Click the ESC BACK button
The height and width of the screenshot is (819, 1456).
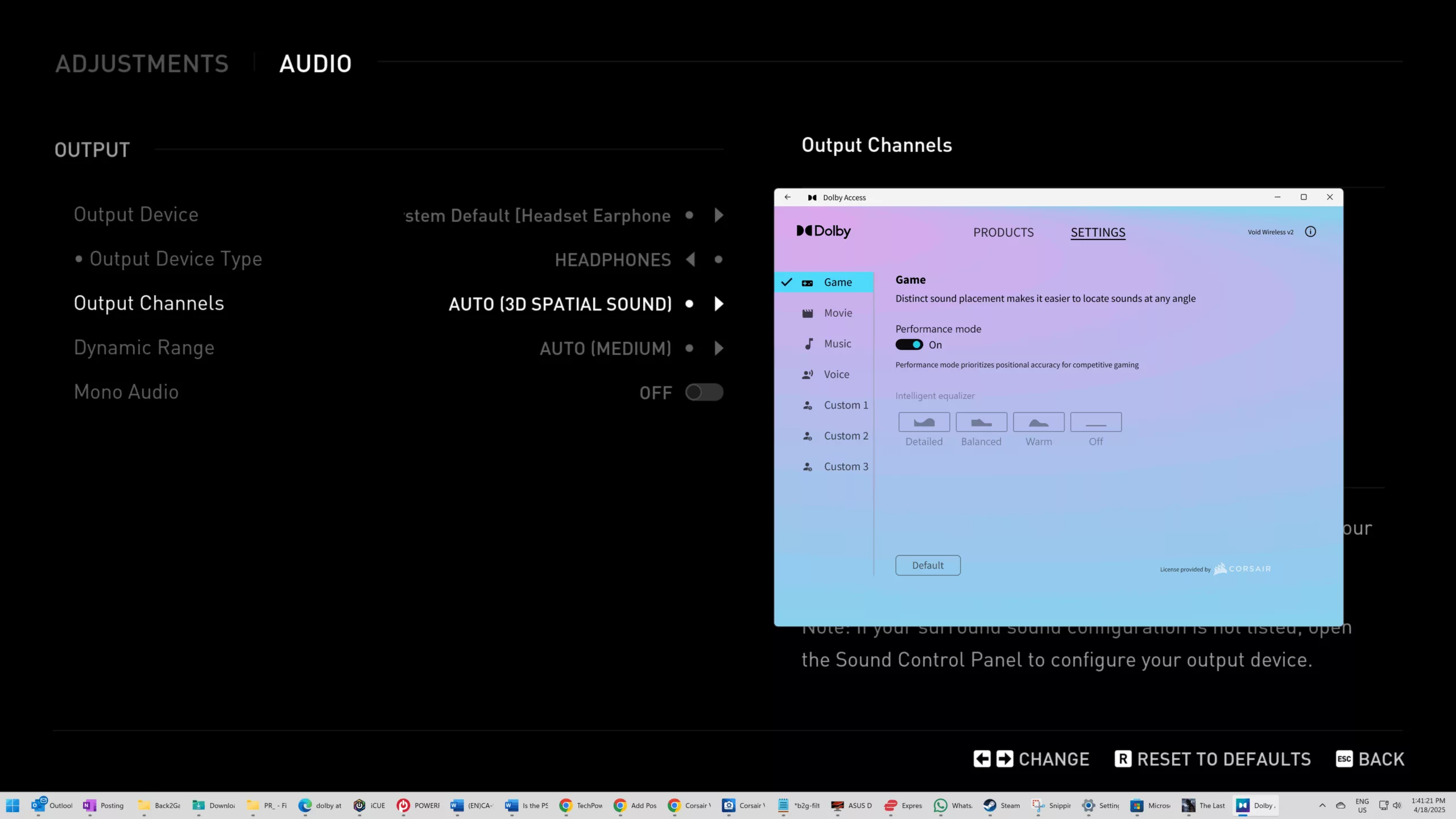point(1370,759)
